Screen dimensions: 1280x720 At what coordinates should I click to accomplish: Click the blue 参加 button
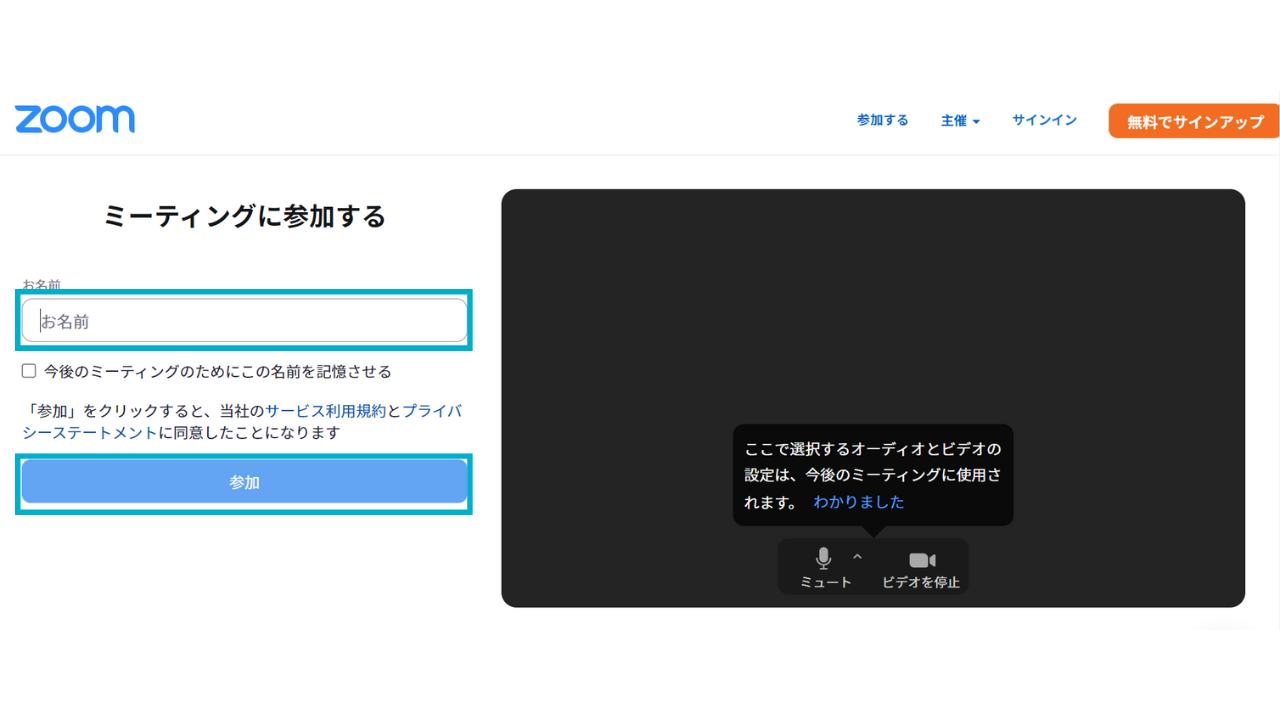[x=244, y=482]
